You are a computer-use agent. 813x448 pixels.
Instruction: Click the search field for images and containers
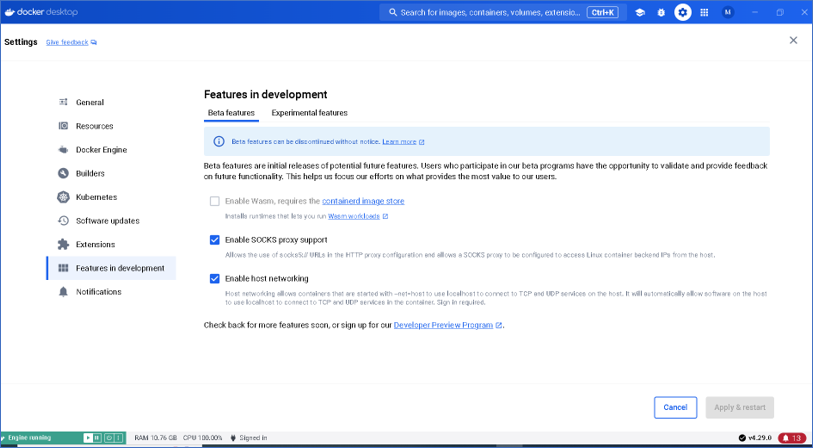coord(503,12)
